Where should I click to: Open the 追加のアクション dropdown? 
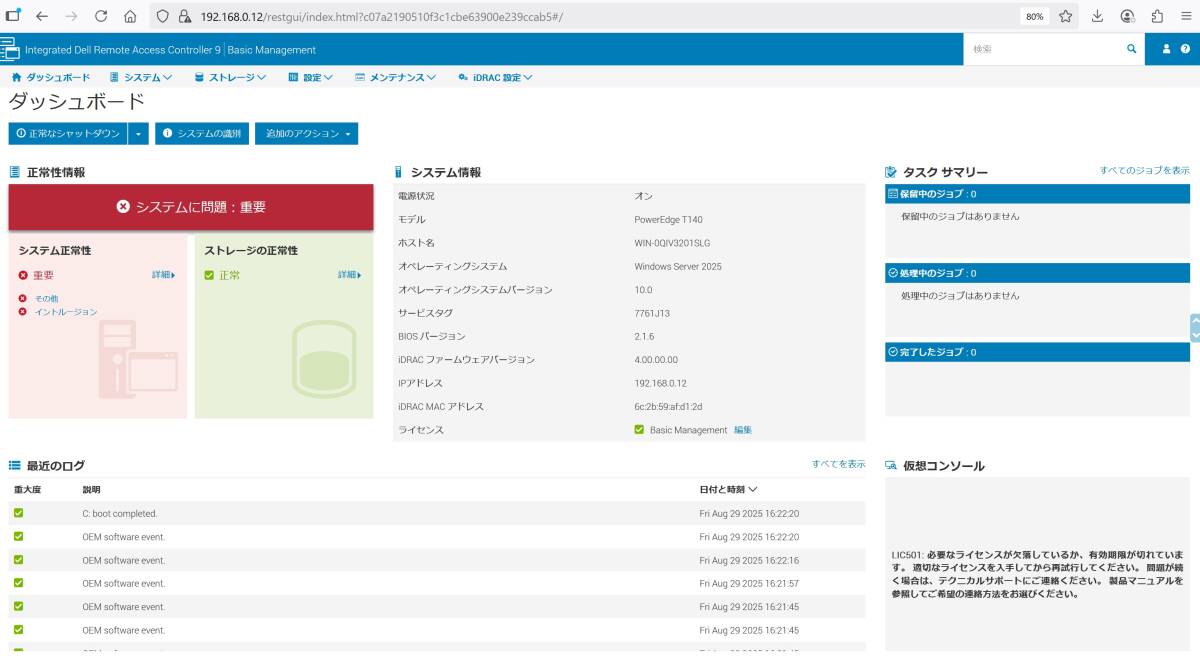[306, 133]
